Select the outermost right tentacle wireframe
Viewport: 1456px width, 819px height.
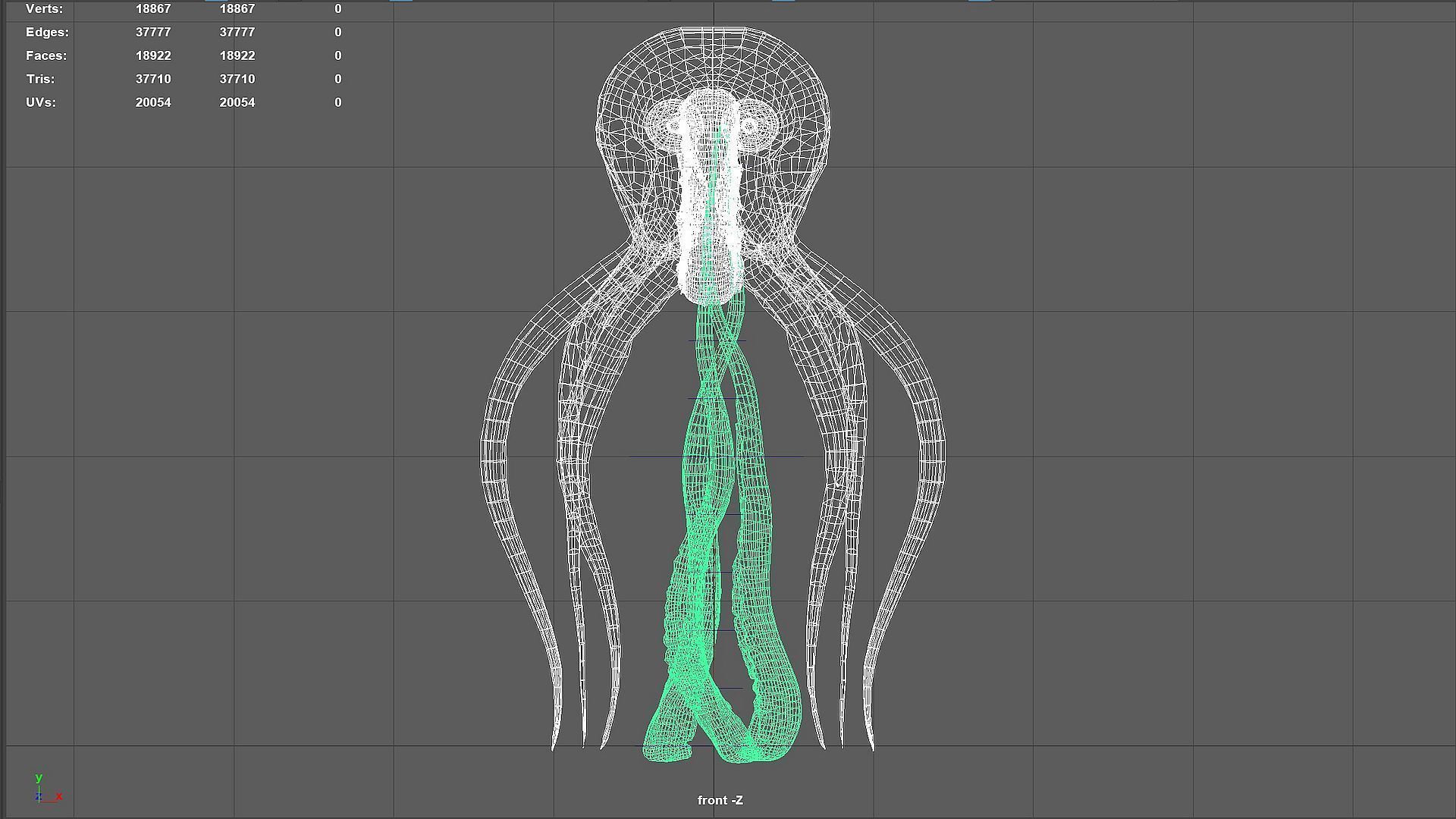point(933,455)
